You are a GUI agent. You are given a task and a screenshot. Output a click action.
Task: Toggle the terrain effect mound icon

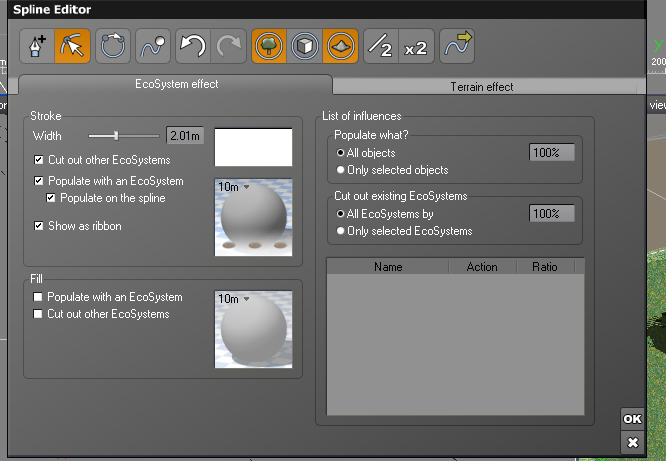[x=339, y=46]
